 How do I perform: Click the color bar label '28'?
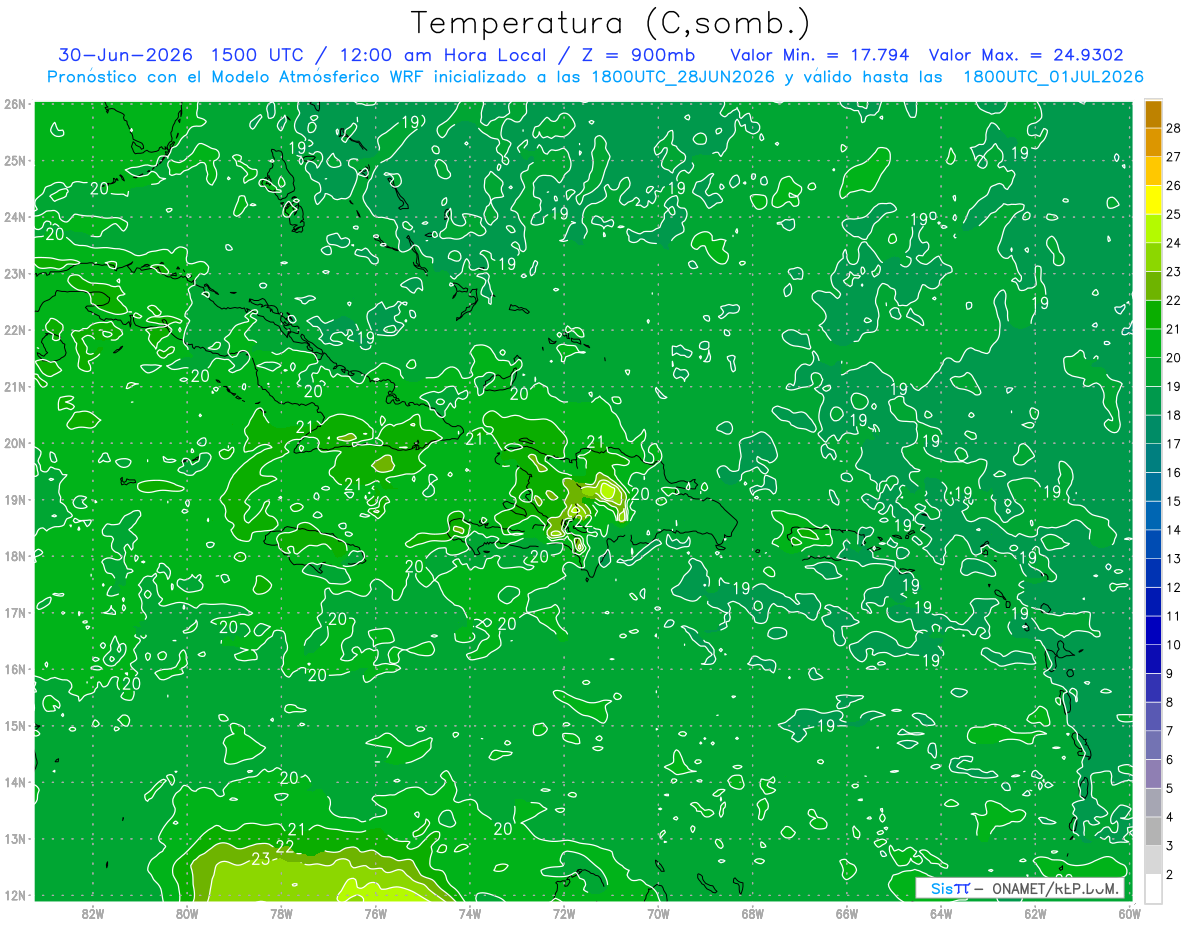pos(1174,128)
